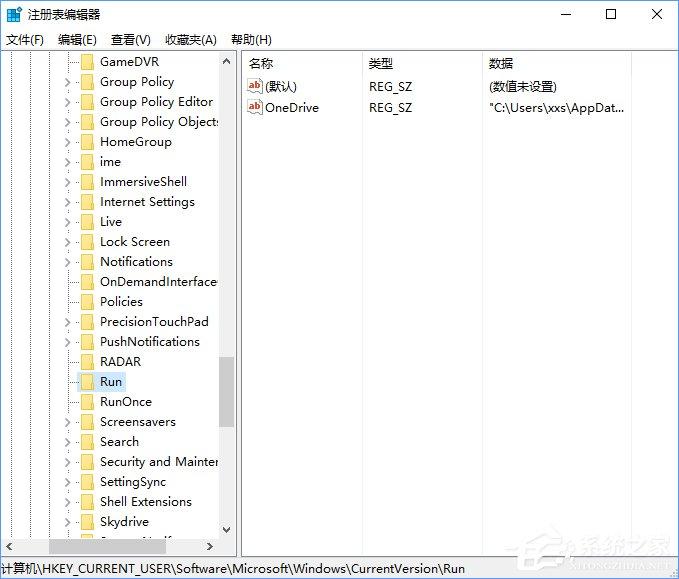Click the horizontal scrollbar left arrow
This screenshot has height=579, width=679.
9,546
